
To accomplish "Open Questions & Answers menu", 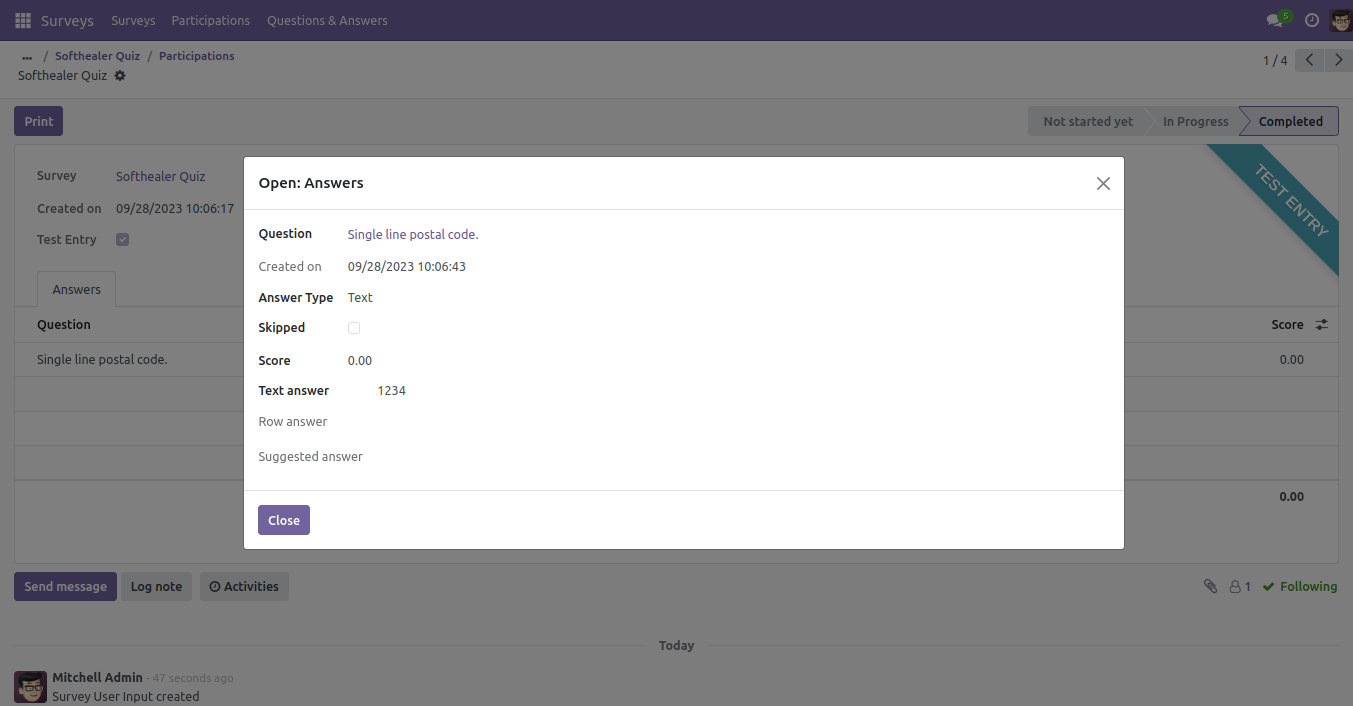I will tap(327, 20).
